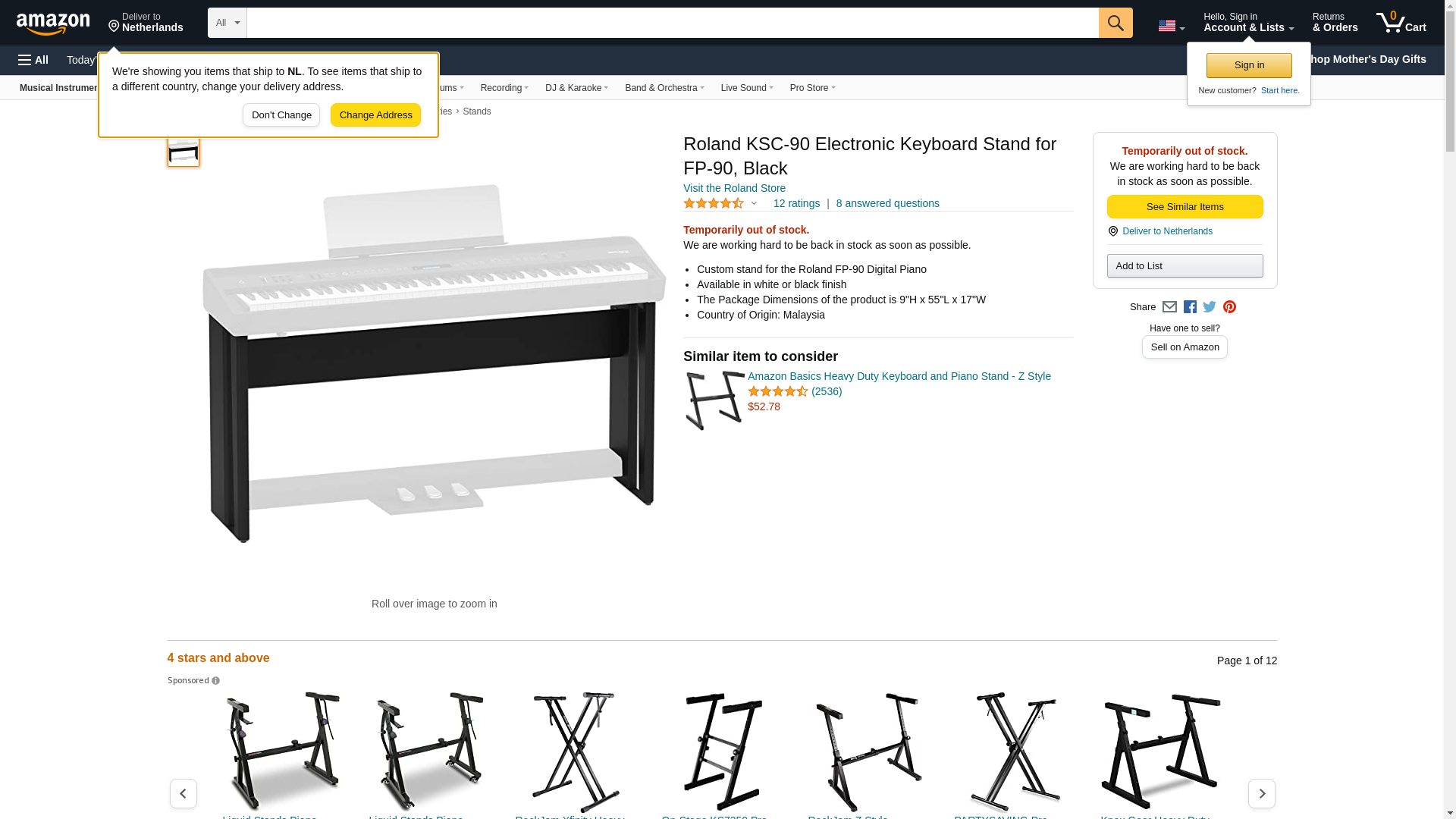Image resolution: width=1456 pixels, height=819 pixels.
Task: Click the Change Address button
Action: 375,115
